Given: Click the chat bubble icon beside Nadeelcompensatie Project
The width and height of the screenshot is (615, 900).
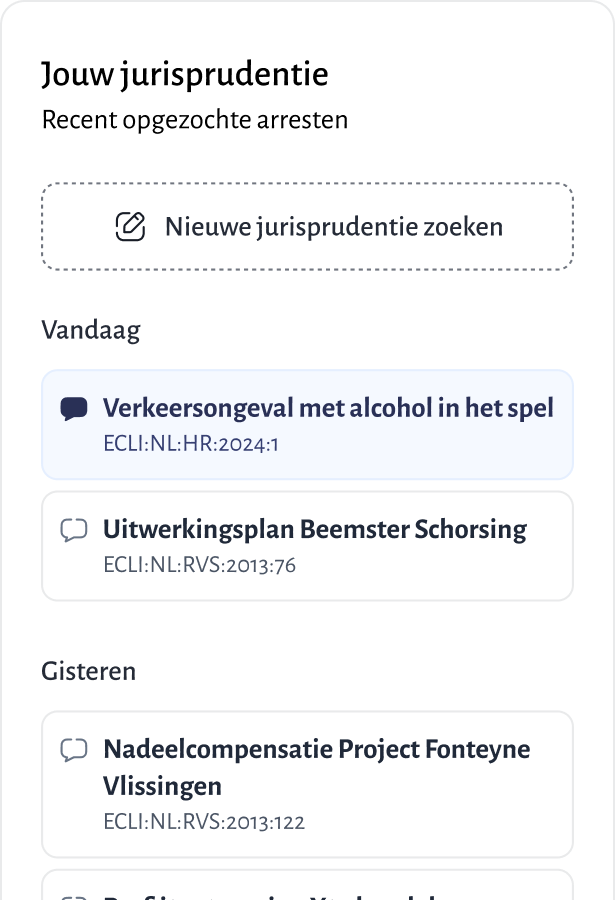Looking at the screenshot, I should 74,750.
